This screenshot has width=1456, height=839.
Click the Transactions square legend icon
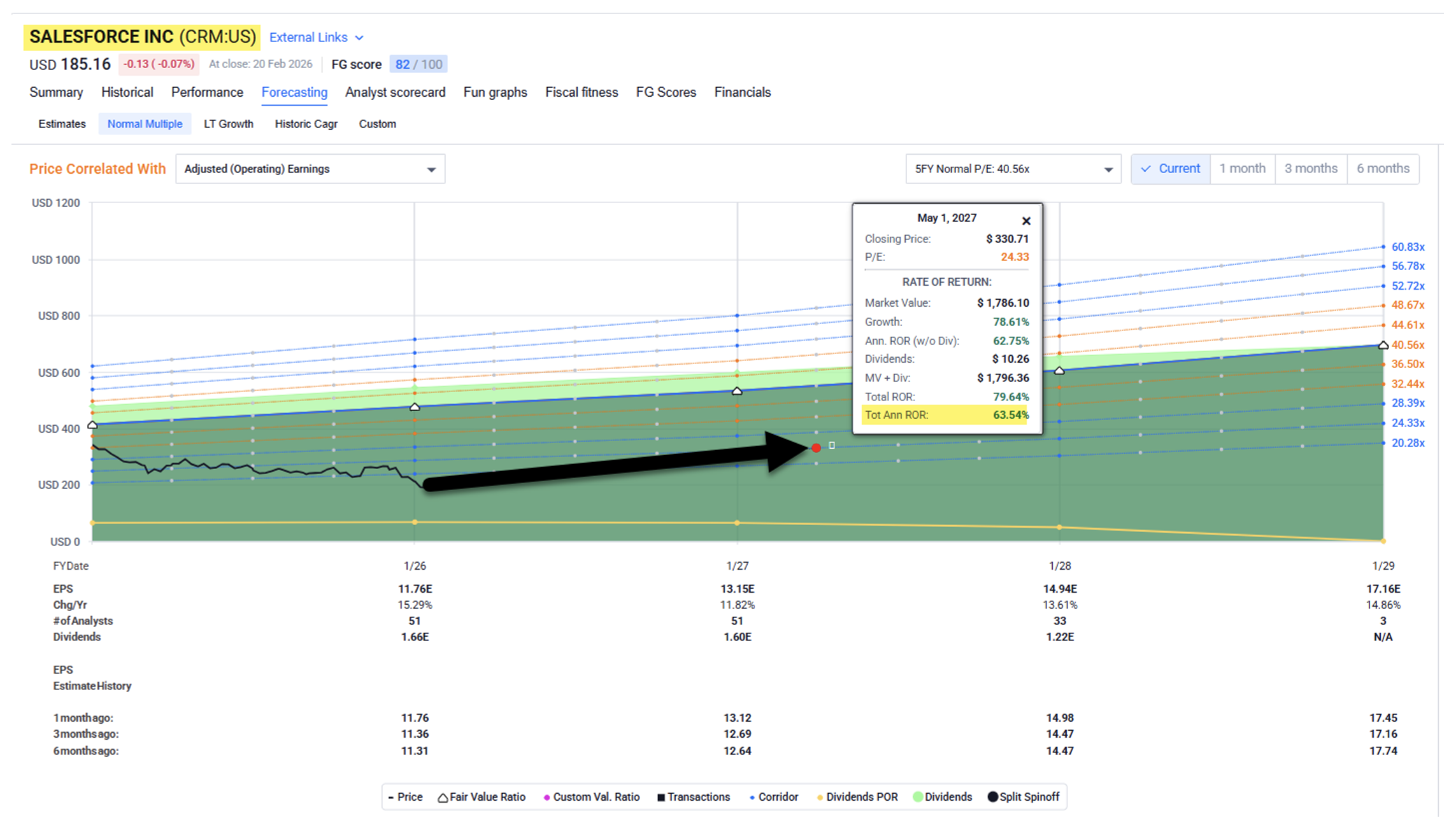pyautogui.click(x=660, y=797)
